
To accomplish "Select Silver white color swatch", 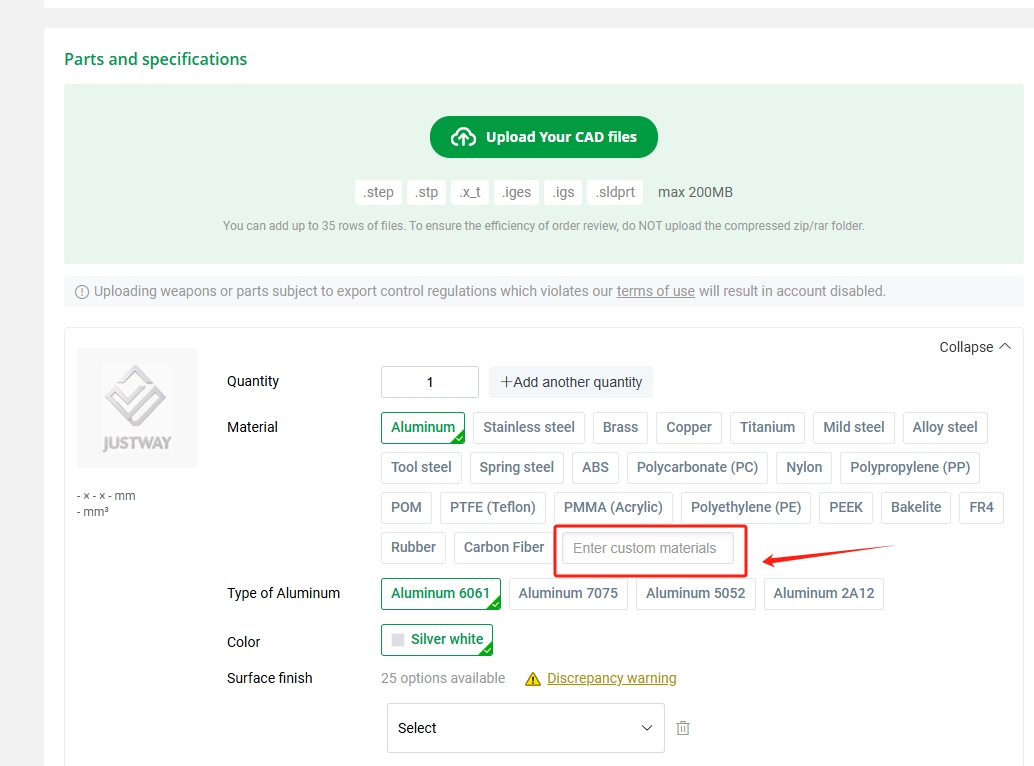I will coord(437,639).
